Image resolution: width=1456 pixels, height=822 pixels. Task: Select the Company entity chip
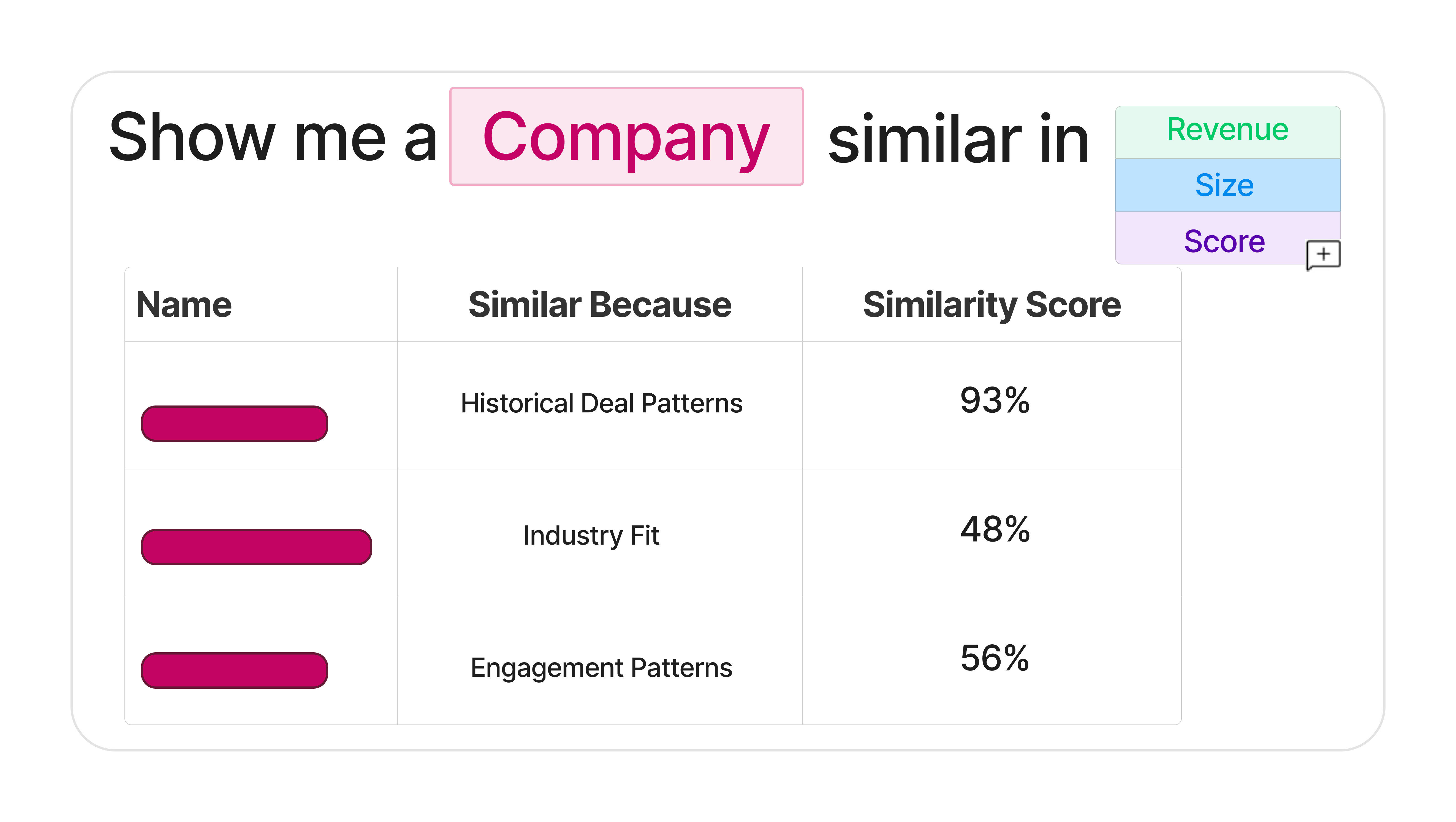point(626,136)
